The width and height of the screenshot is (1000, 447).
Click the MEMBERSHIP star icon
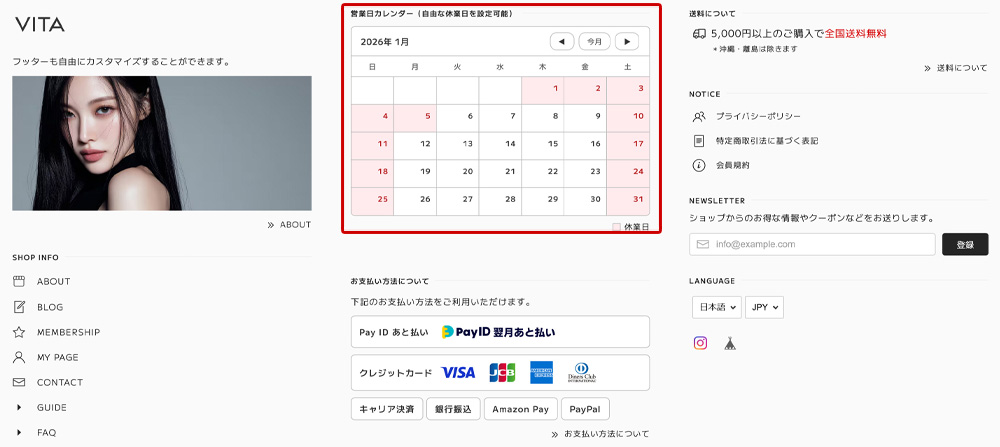19,332
